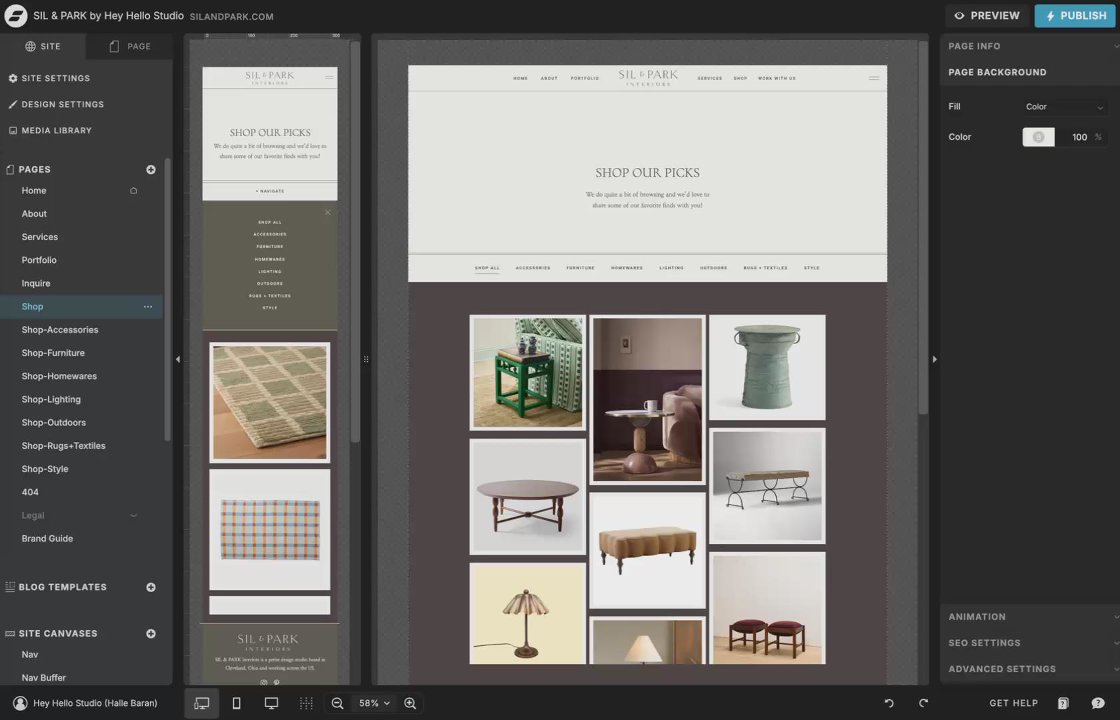The height and width of the screenshot is (720, 1120).
Task: Click the Lighting shop category link in desktop preview
Action: click(671, 268)
